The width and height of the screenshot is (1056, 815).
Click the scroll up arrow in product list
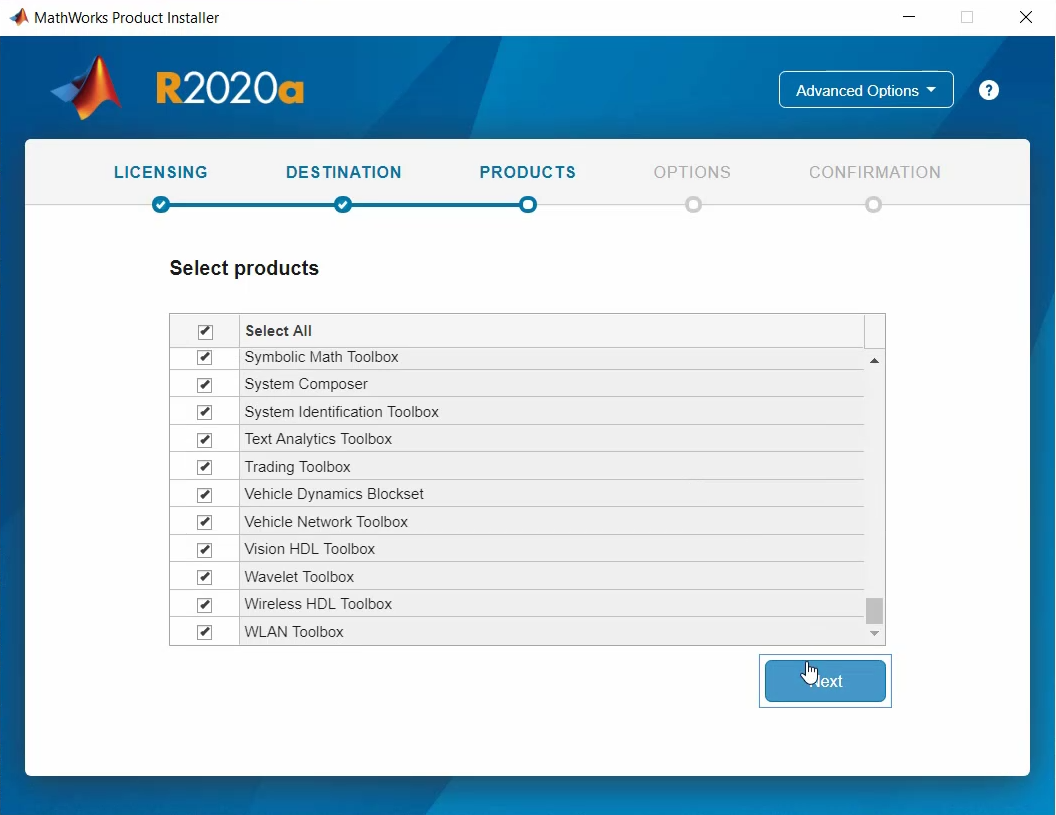pos(875,360)
